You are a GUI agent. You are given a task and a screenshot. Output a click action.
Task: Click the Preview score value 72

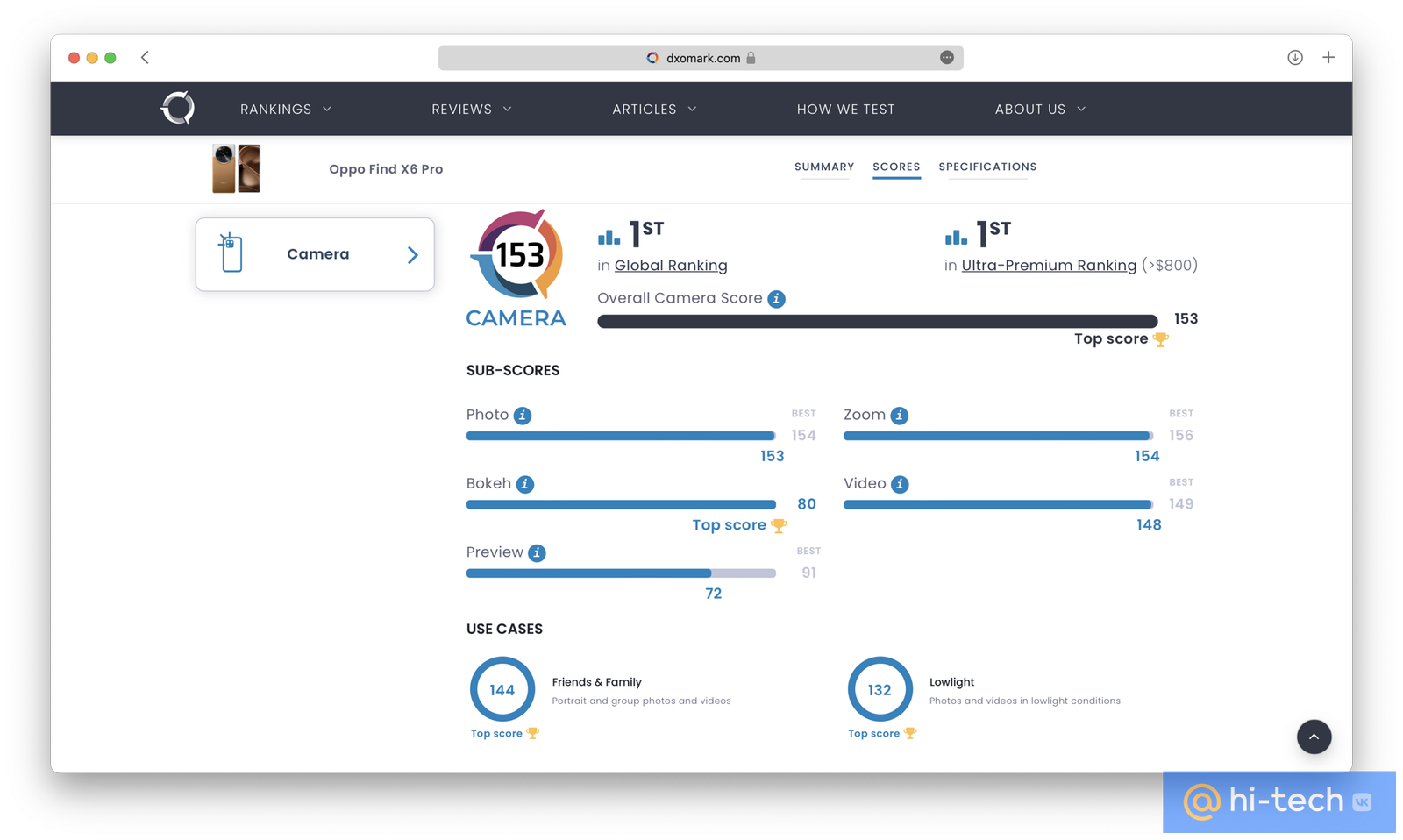(x=714, y=594)
